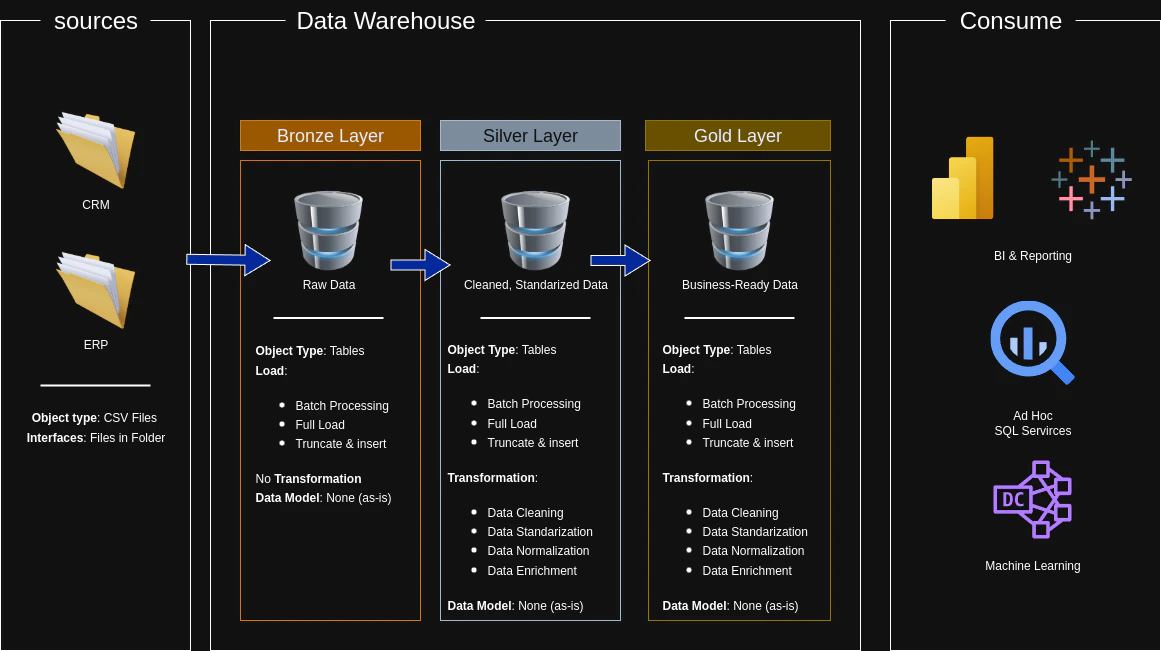Select the ERP folder icon
Screen dimensions: 1161x651
[x=96, y=290]
